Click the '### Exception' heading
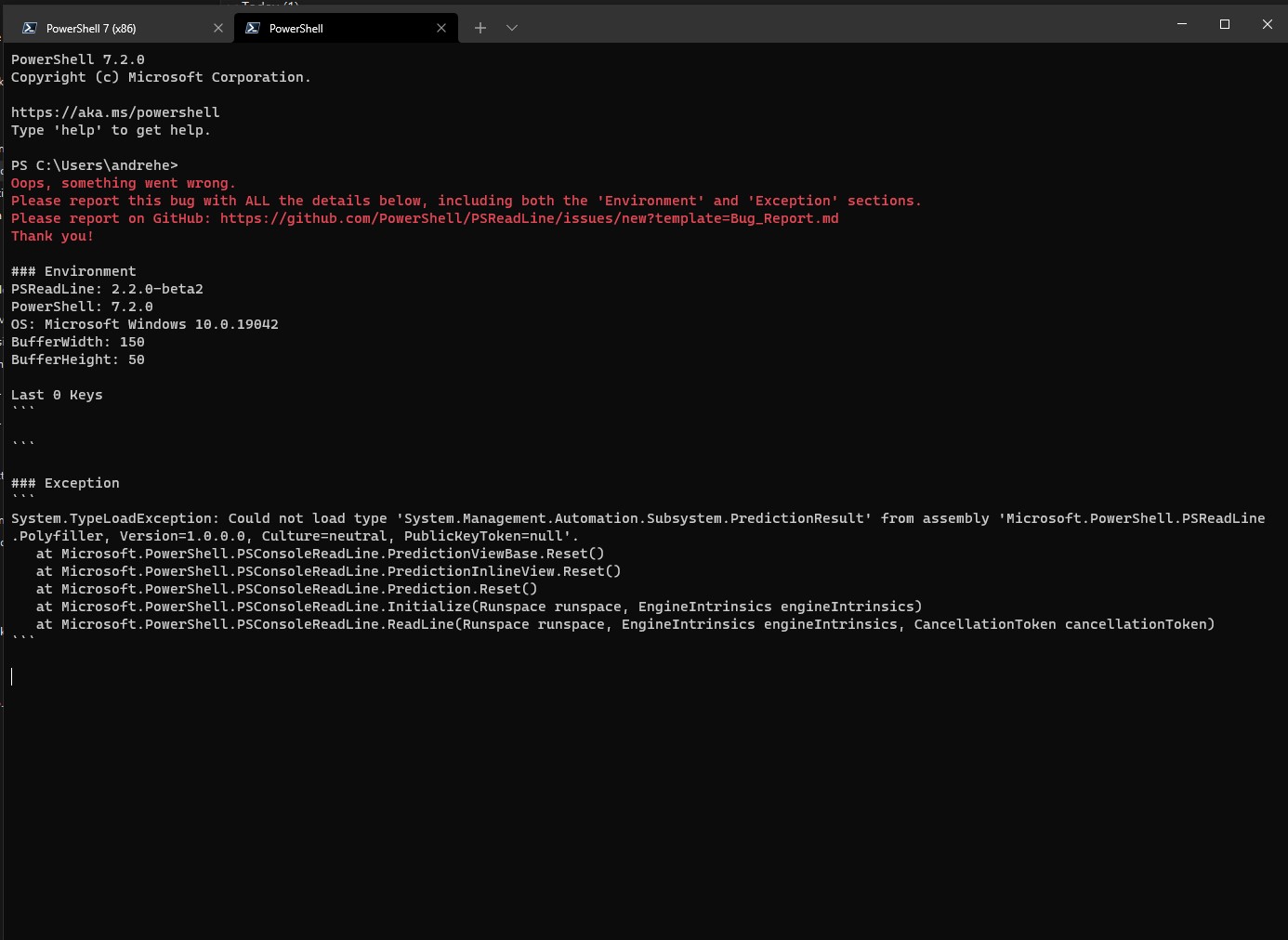This screenshot has height=940, width=1288. point(65,483)
